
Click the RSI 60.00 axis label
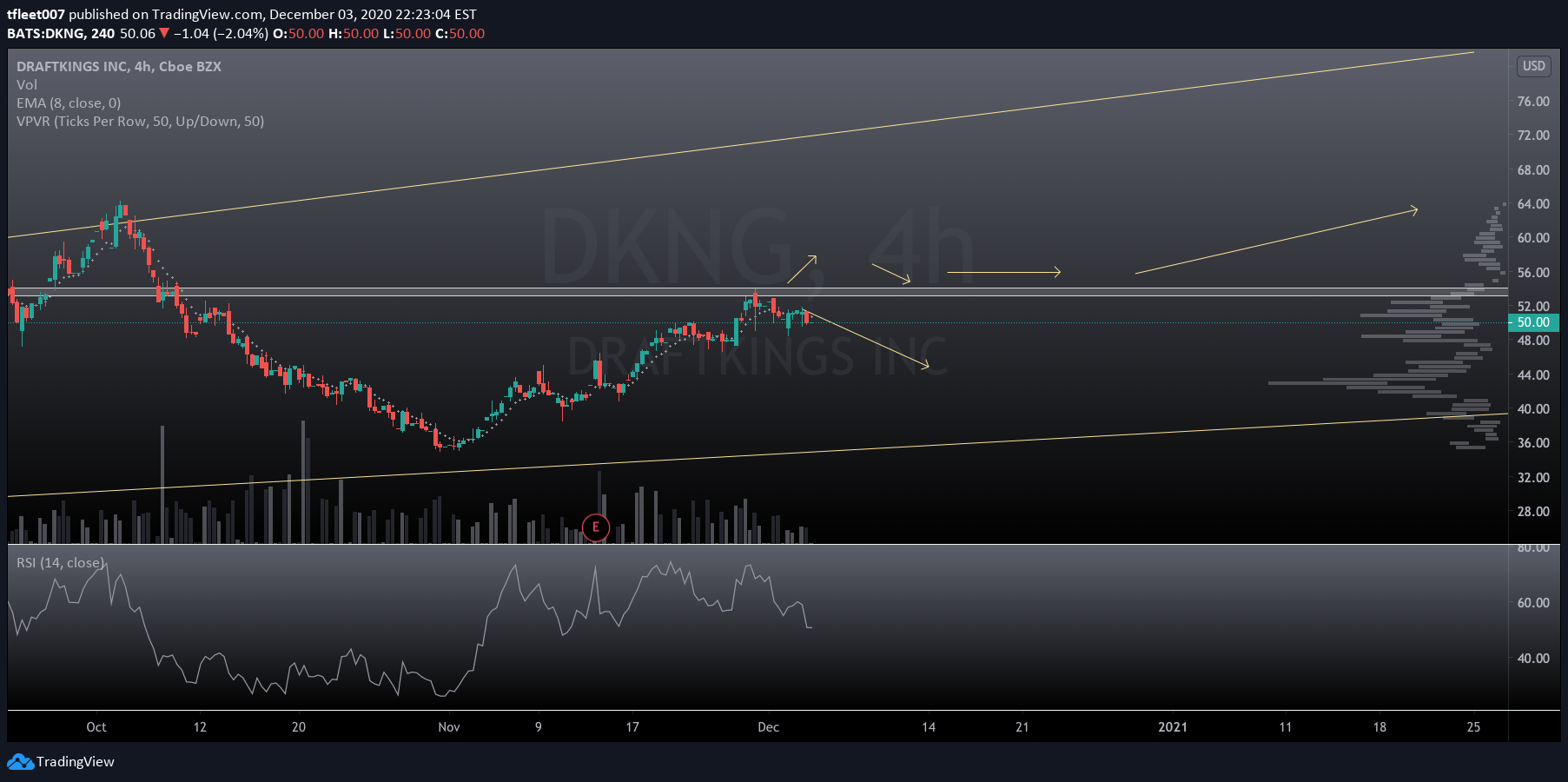tap(1533, 603)
